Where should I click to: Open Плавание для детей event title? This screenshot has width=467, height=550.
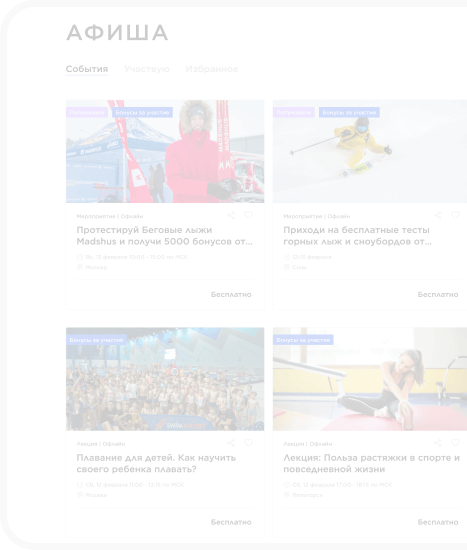point(156,463)
